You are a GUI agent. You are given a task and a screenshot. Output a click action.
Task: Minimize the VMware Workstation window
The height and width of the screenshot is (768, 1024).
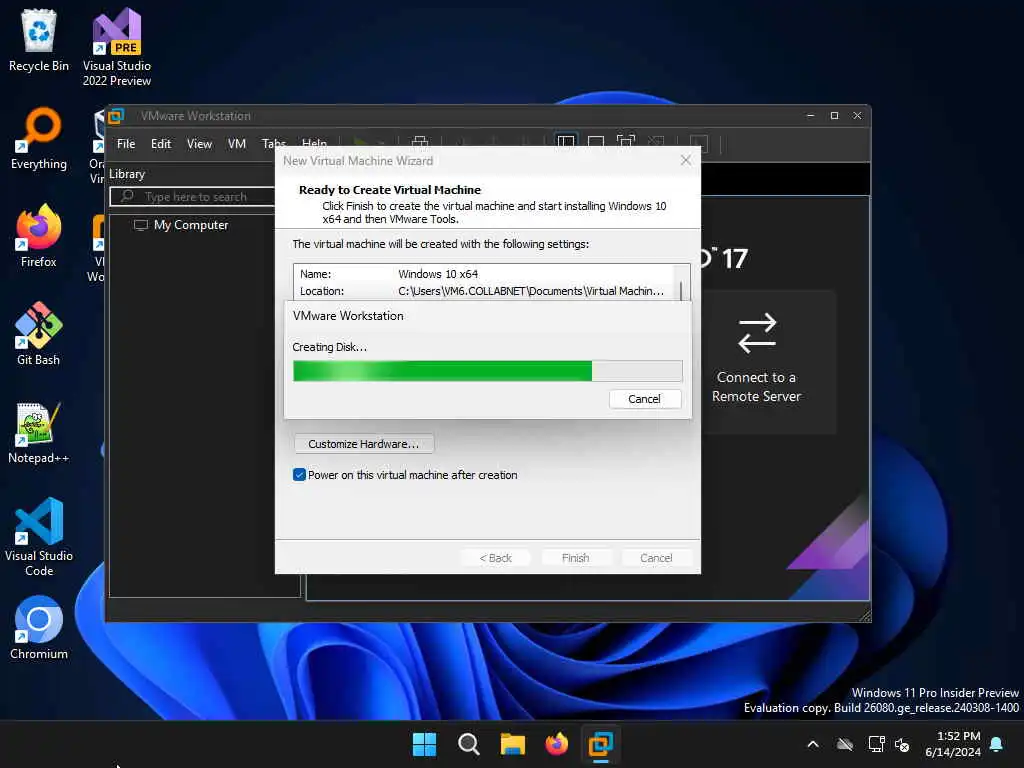tap(810, 116)
